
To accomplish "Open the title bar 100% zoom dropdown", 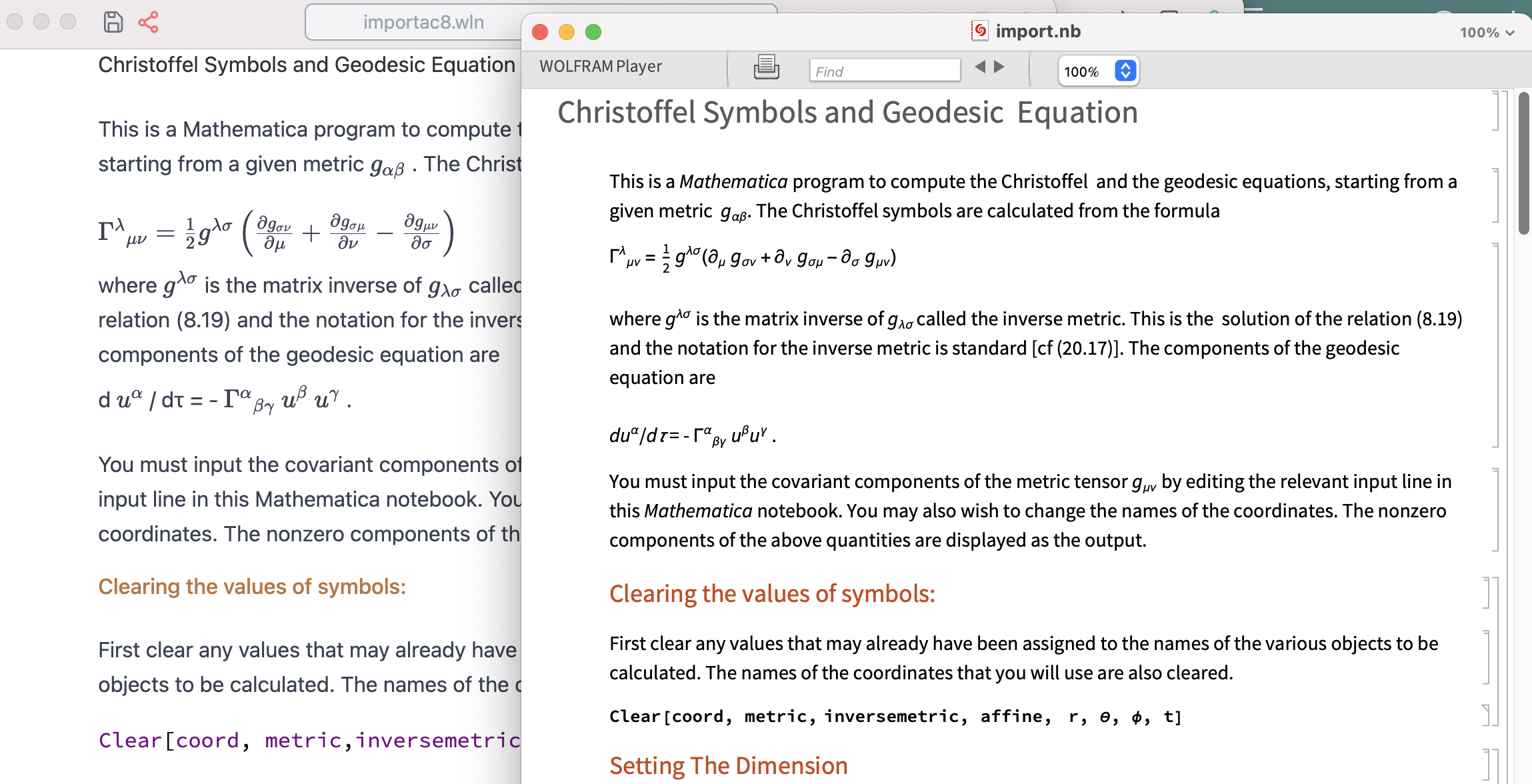I will tap(1487, 33).
